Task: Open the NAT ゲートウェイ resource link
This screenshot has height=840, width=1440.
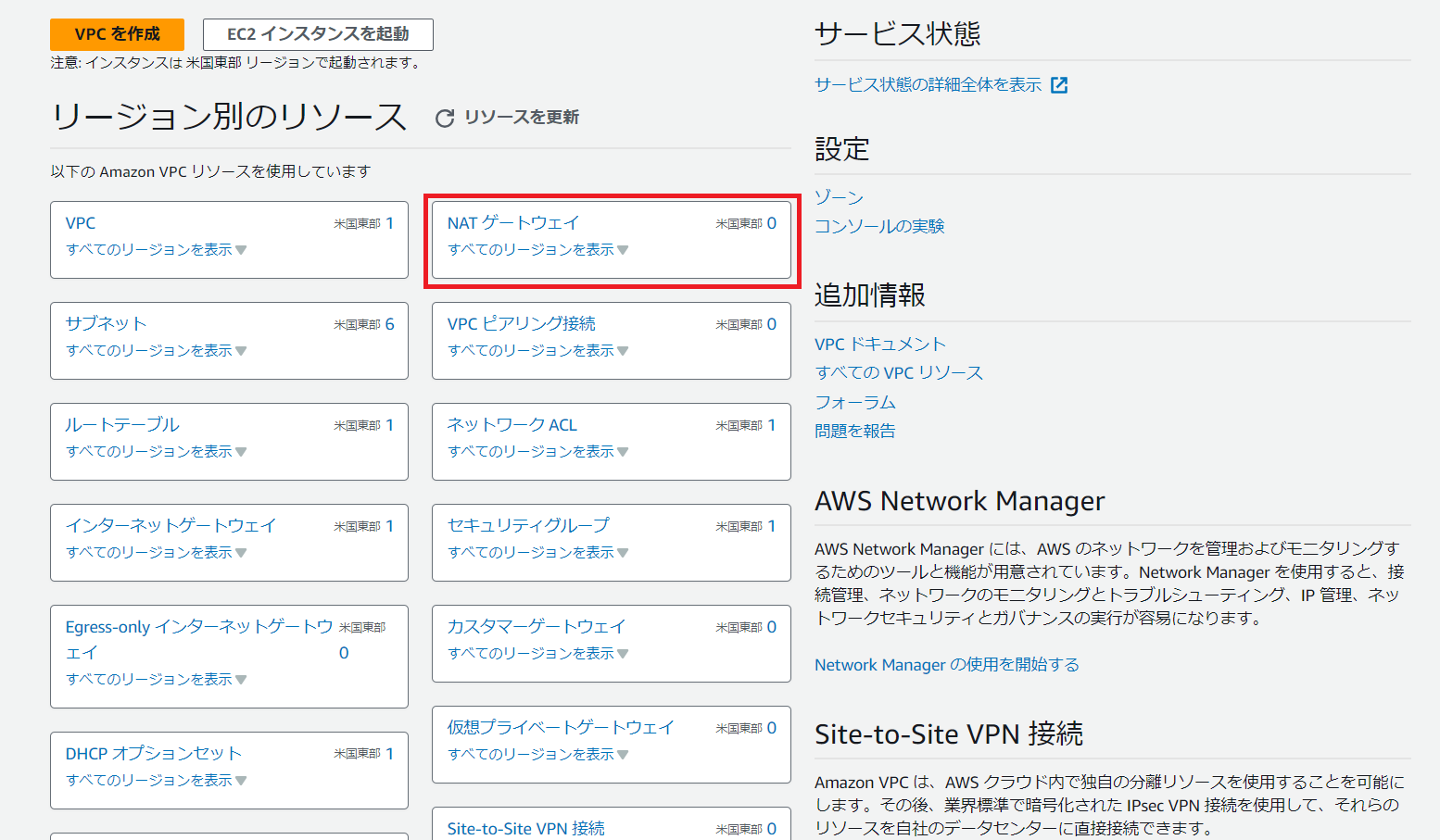Action: coord(512,223)
